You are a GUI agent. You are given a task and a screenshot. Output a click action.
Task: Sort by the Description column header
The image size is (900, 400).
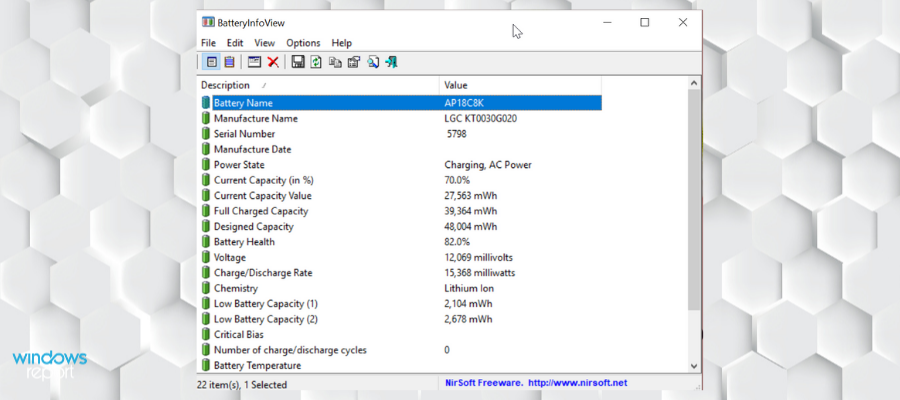pos(319,85)
